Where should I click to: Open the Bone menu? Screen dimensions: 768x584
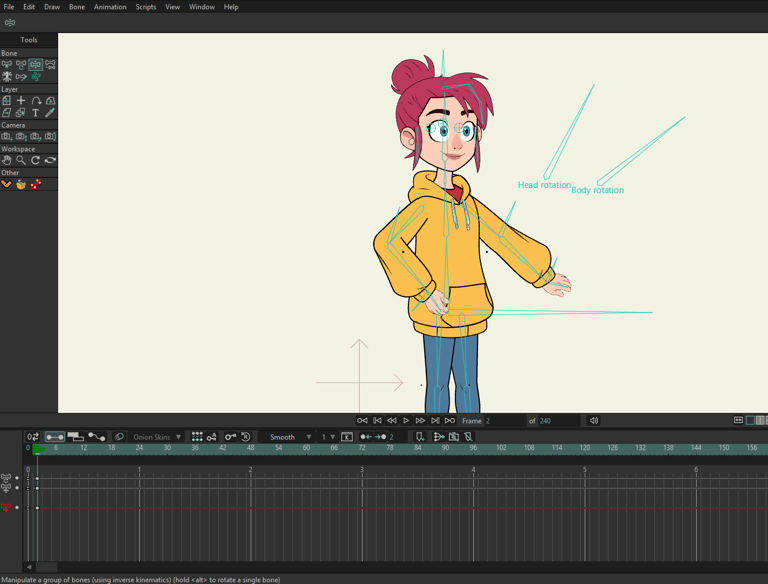point(77,7)
